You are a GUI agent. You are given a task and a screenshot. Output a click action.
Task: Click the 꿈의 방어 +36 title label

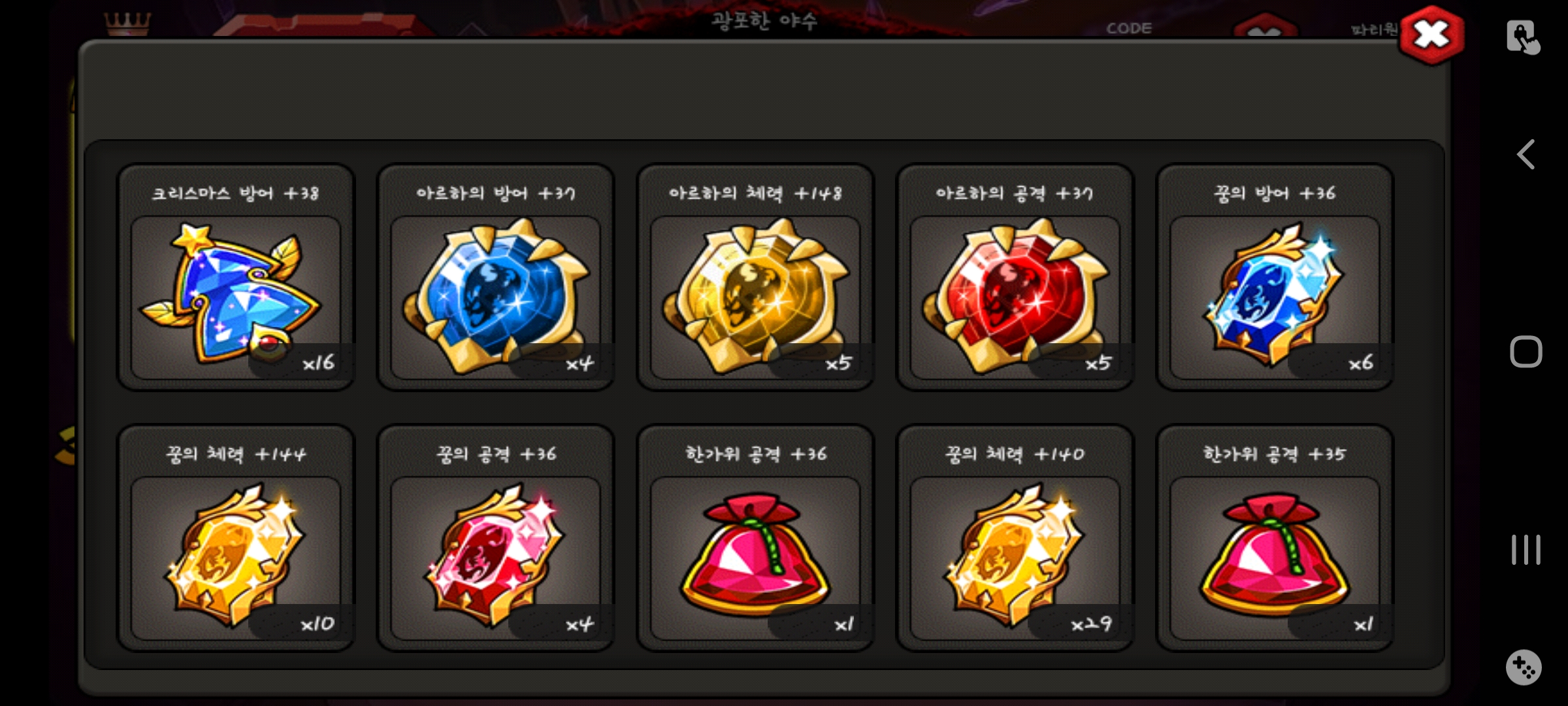coord(1275,193)
